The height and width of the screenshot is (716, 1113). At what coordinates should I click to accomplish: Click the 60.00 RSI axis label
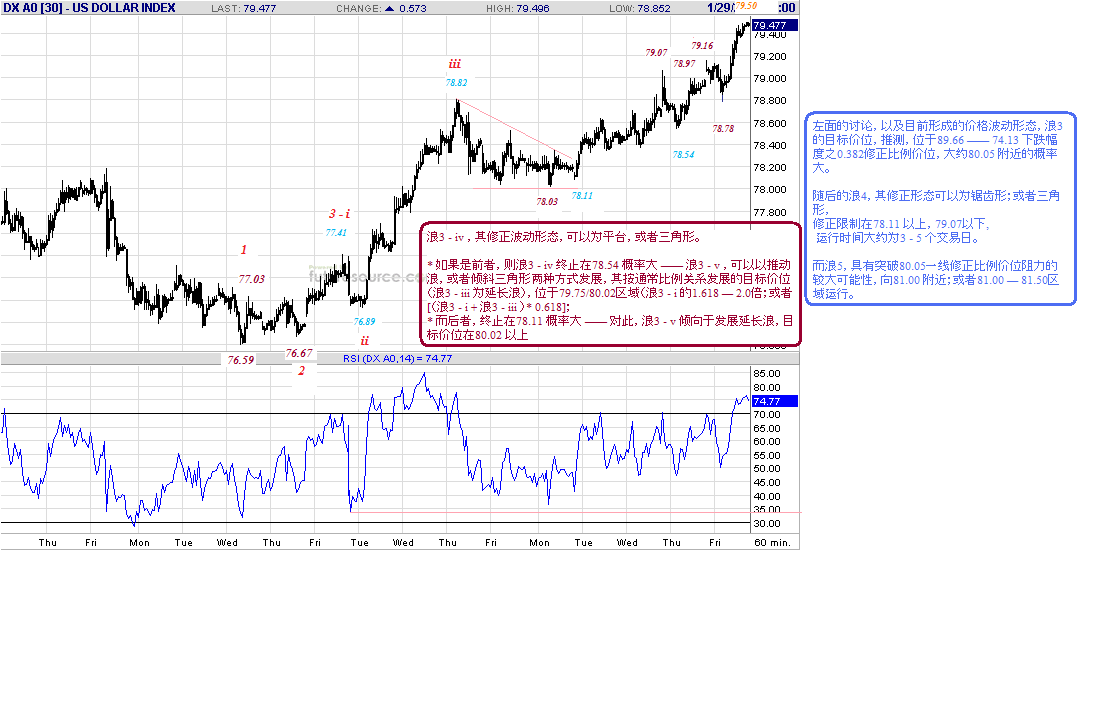(767, 441)
